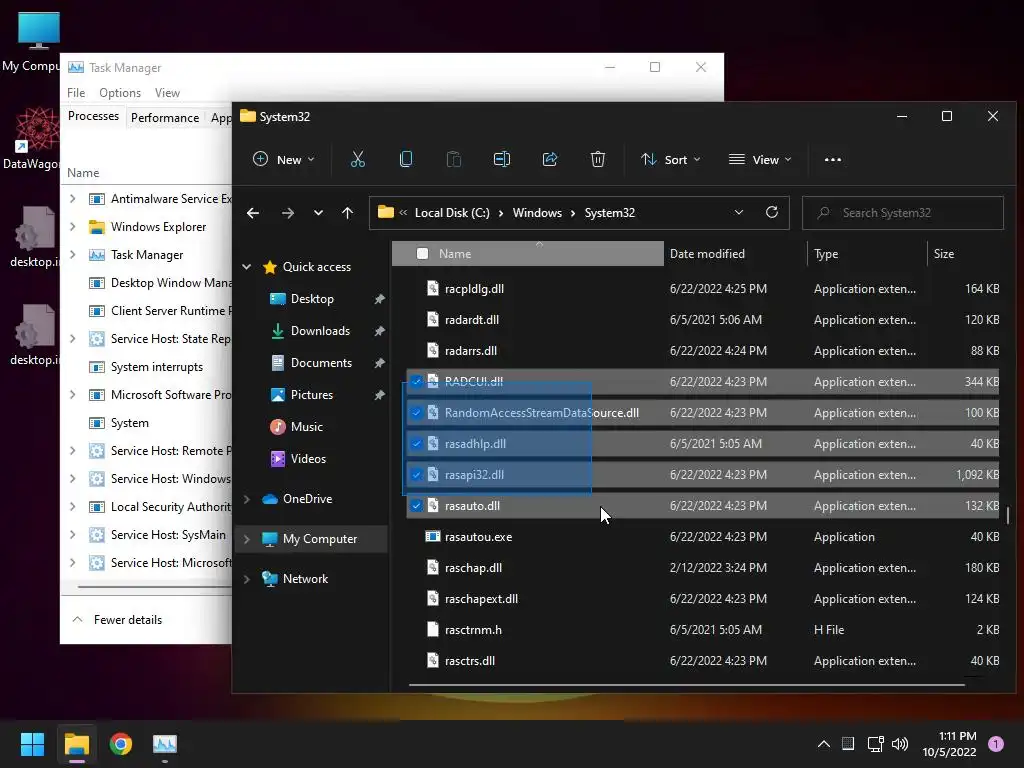Click the Search System32 input field
The height and width of the screenshot is (768, 1024).
(903, 213)
